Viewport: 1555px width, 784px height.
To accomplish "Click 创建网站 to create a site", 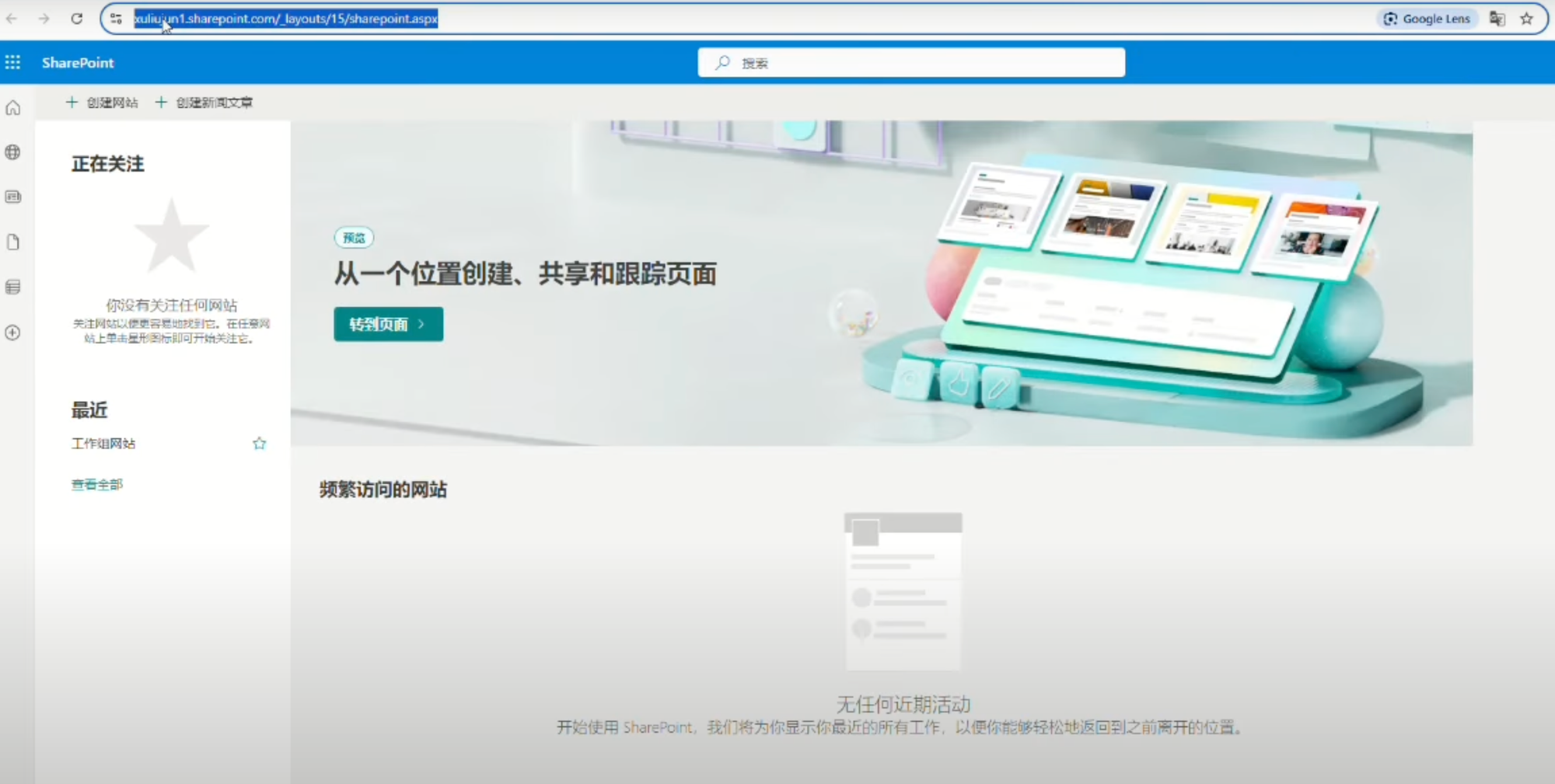I will [102, 103].
